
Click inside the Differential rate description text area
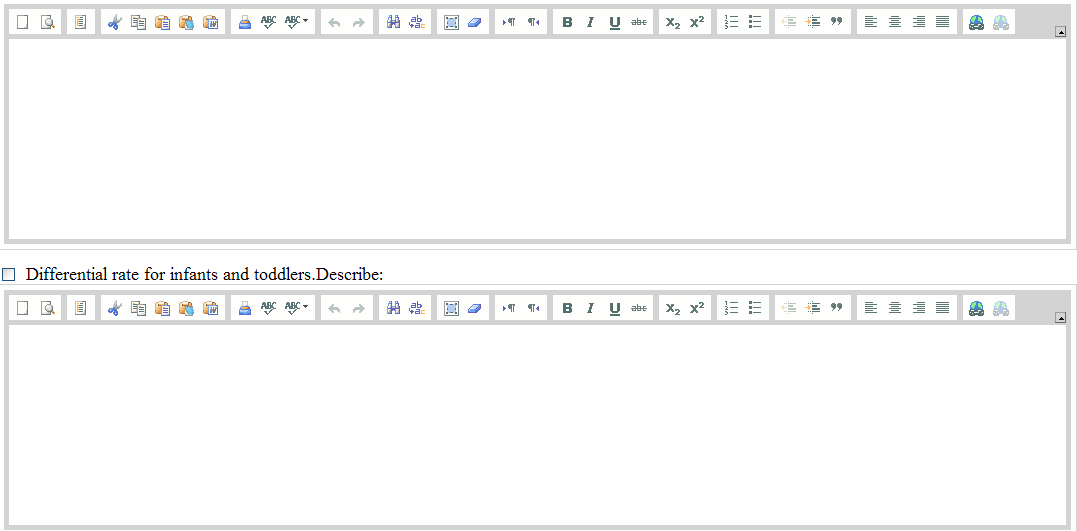[537, 424]
